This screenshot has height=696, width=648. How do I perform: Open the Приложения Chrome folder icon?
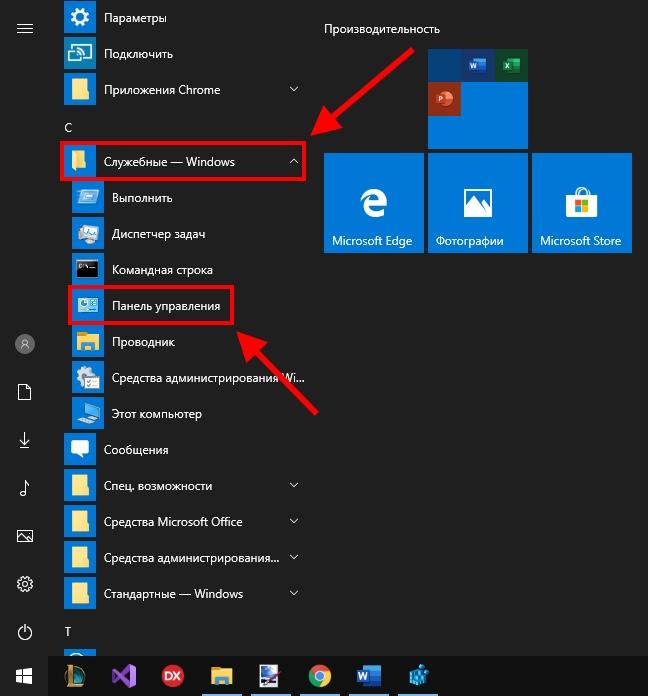(x=80, y=90)
